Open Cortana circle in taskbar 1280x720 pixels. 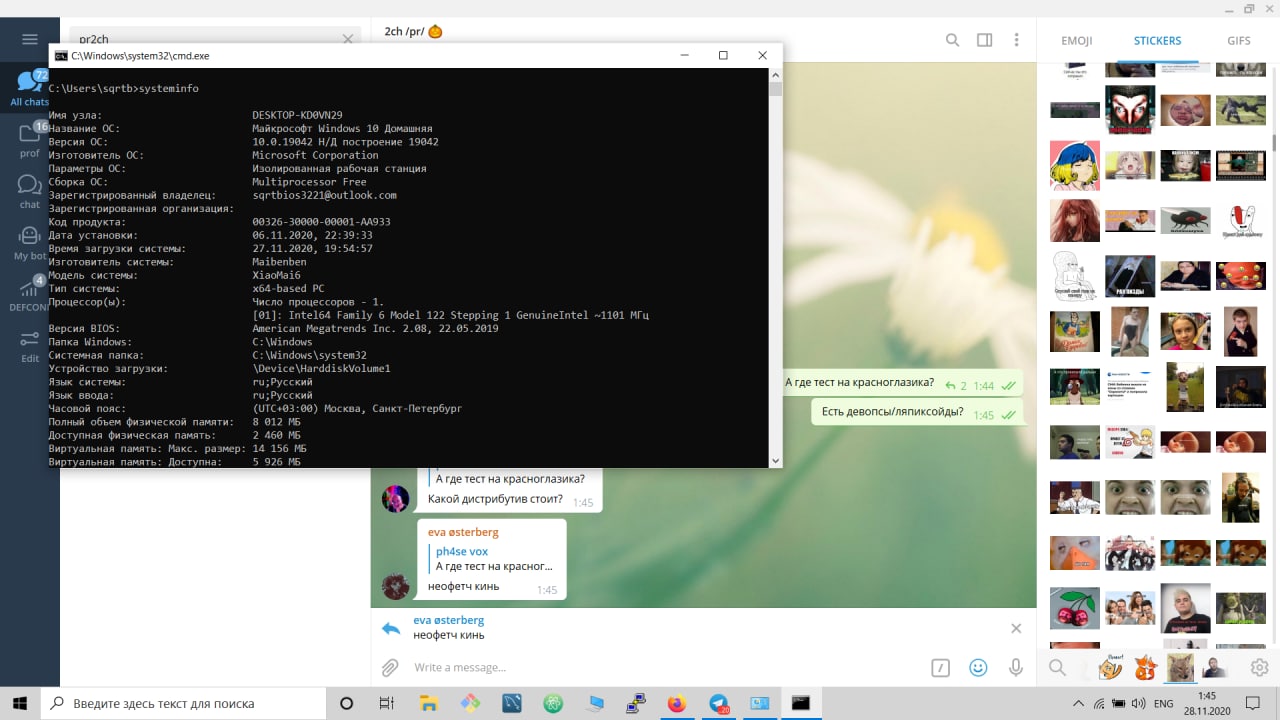[x=347, y=703]
